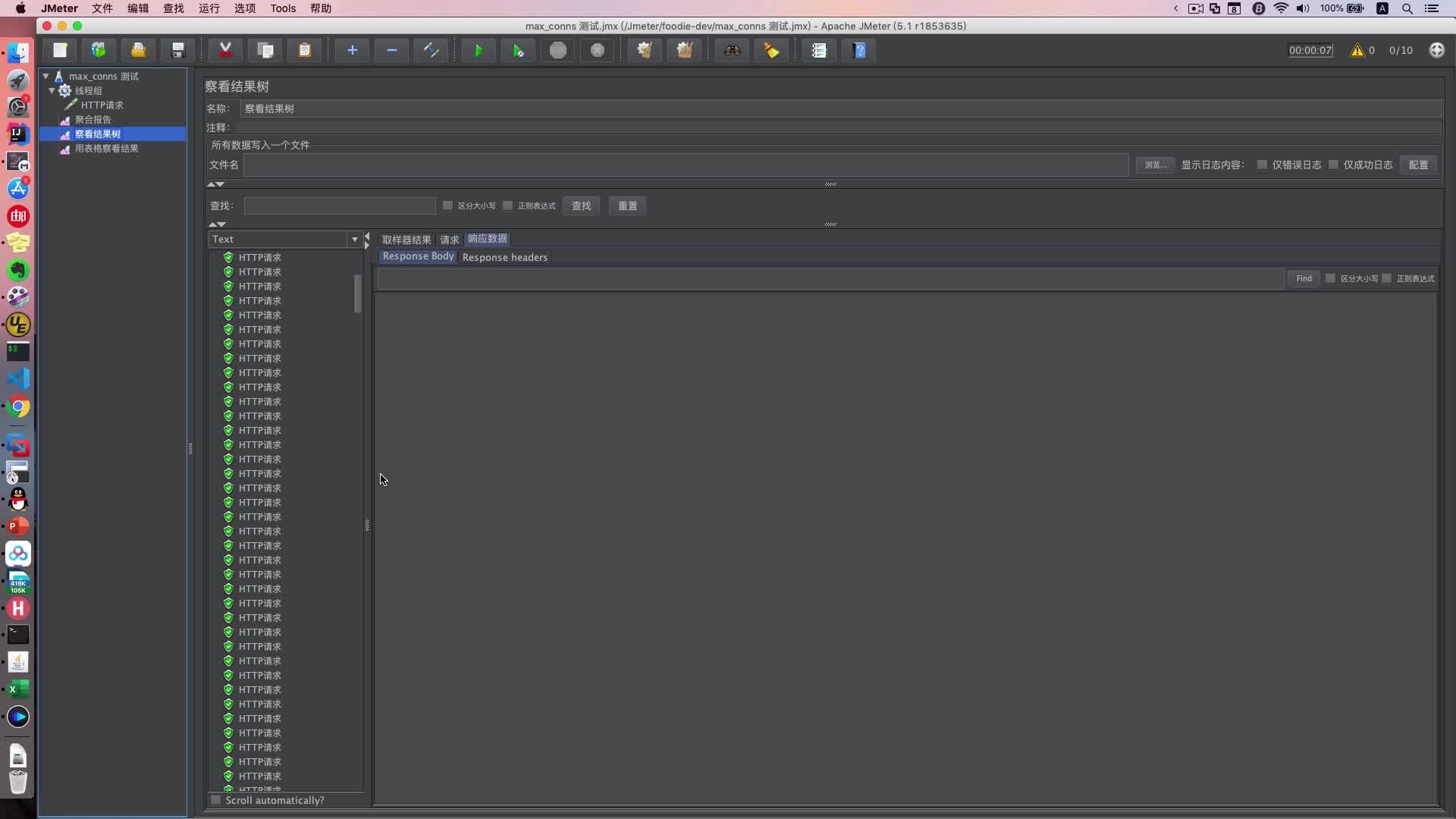
Task: Click the 查找 search input field
Action: click(x=340, y=206)
